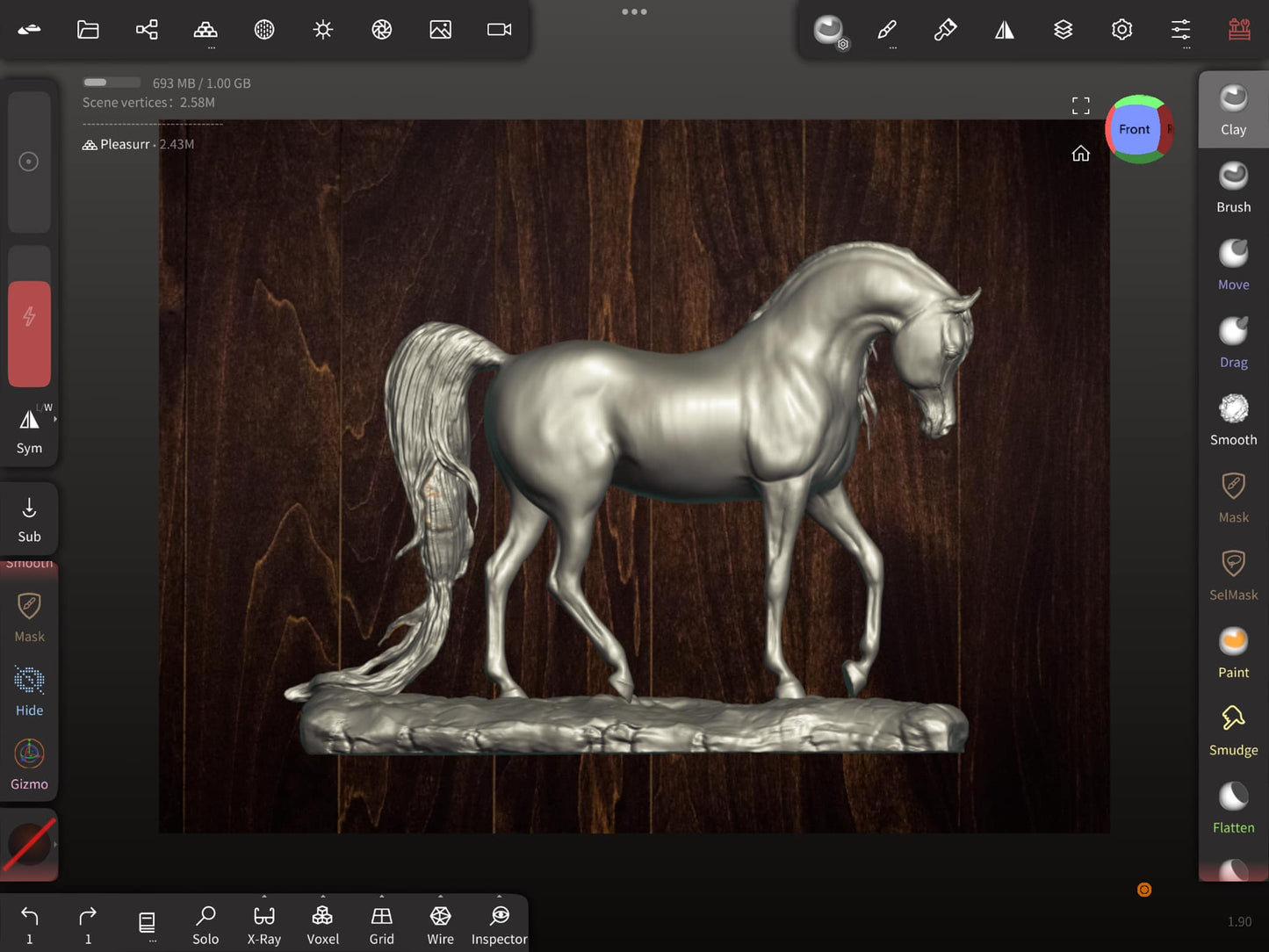Toggle the Mask shortcut on left panel

coord(29,617)
